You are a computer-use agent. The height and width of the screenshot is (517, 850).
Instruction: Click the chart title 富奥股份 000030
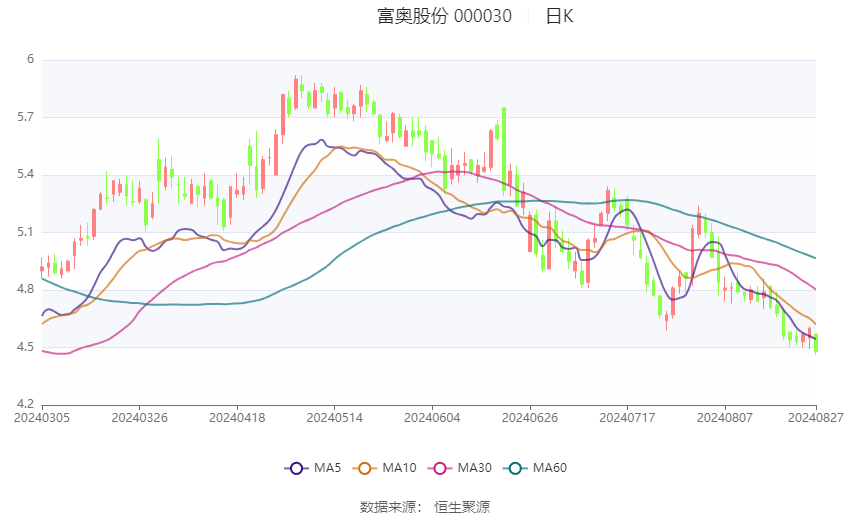coord(444,16)
